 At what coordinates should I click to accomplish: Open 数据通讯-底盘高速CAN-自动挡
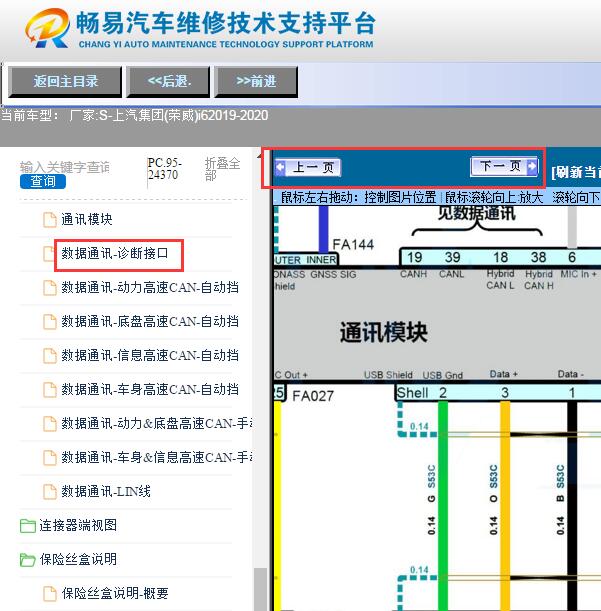pos(150,321)
